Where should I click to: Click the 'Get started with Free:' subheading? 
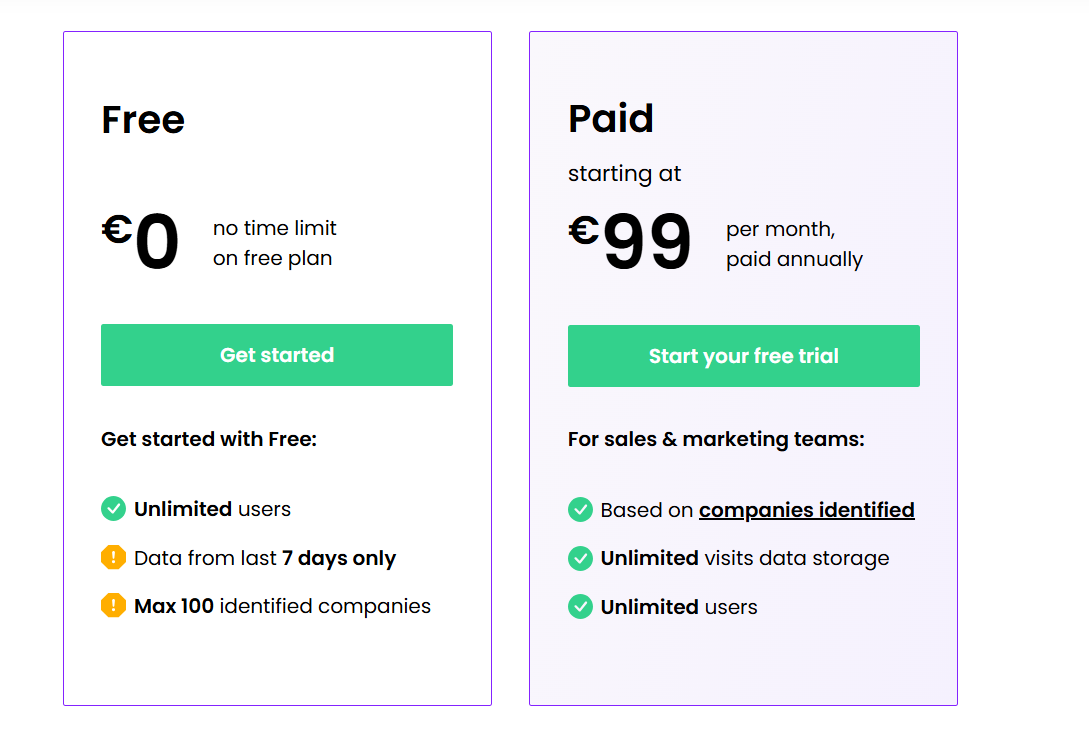pos(209,439)
